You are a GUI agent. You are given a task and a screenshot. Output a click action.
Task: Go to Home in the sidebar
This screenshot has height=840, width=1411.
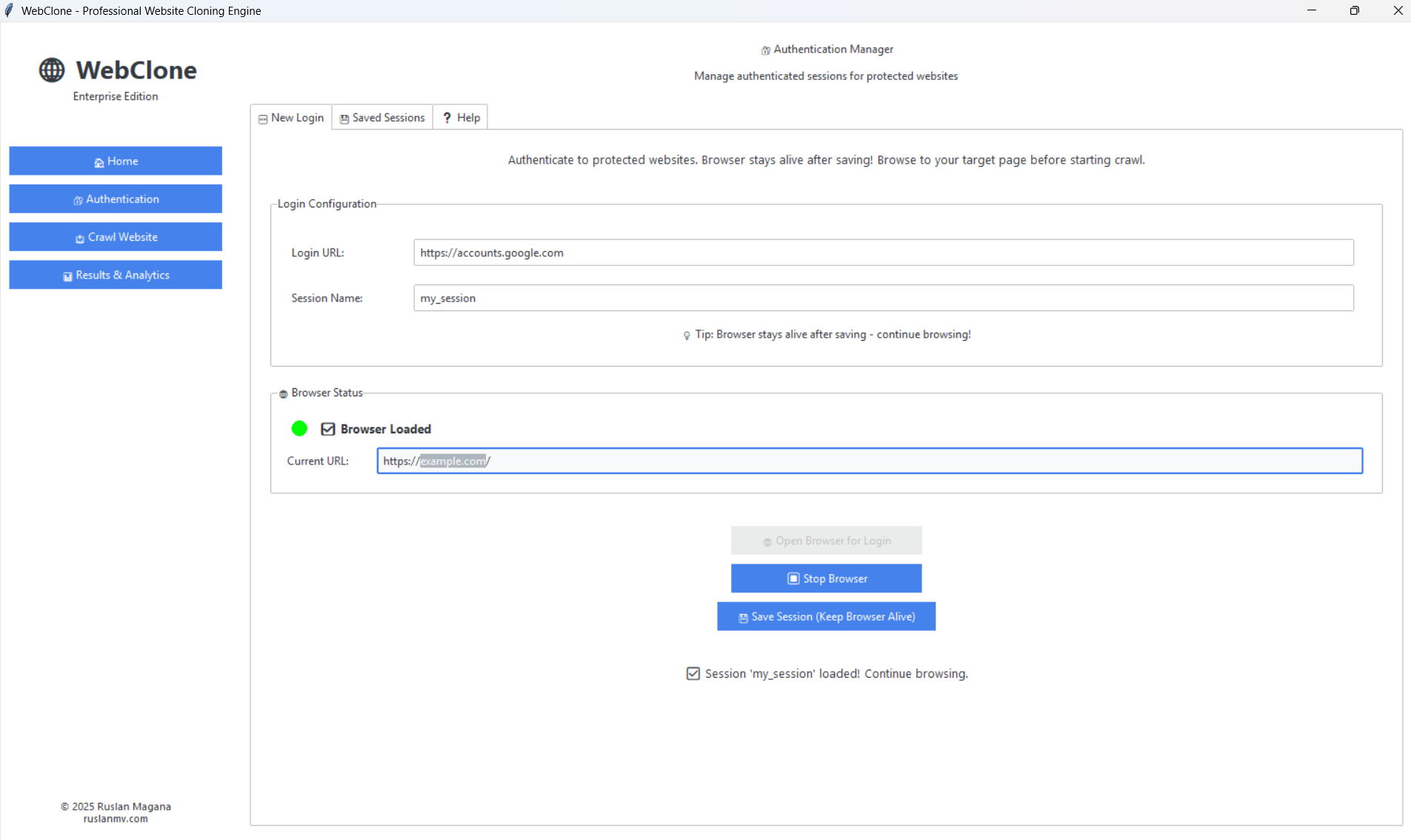(x=116, y=161)
